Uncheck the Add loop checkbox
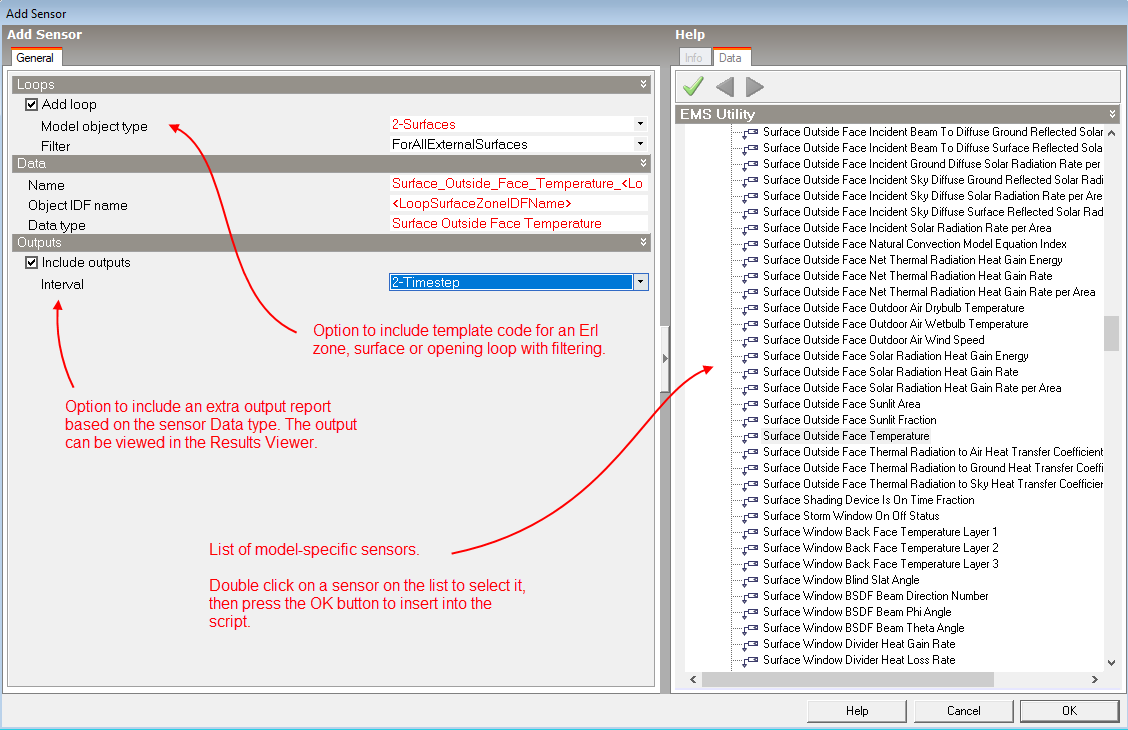This screenshot has width=1128, height=730. coord(32,104)
